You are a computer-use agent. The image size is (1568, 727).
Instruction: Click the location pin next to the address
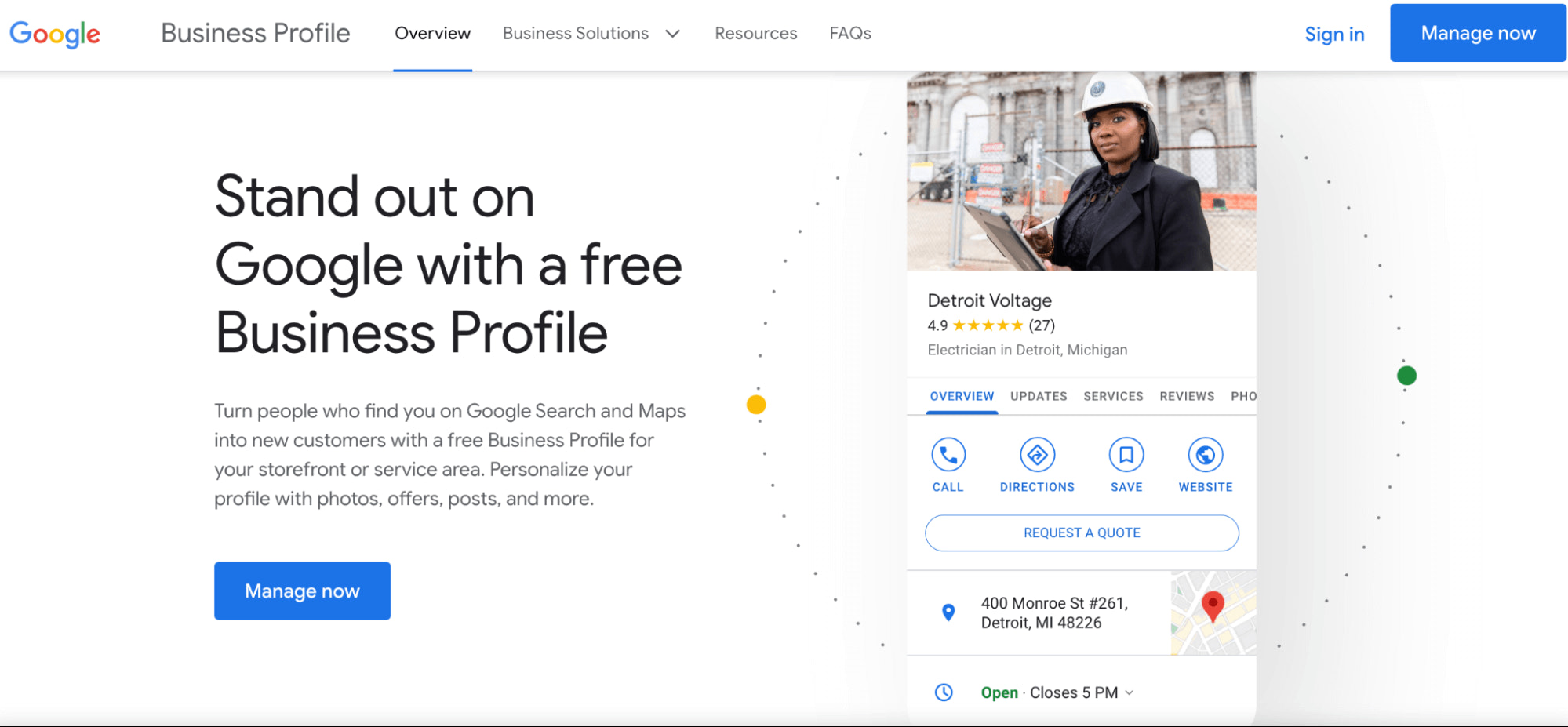(x=948, y=613)
